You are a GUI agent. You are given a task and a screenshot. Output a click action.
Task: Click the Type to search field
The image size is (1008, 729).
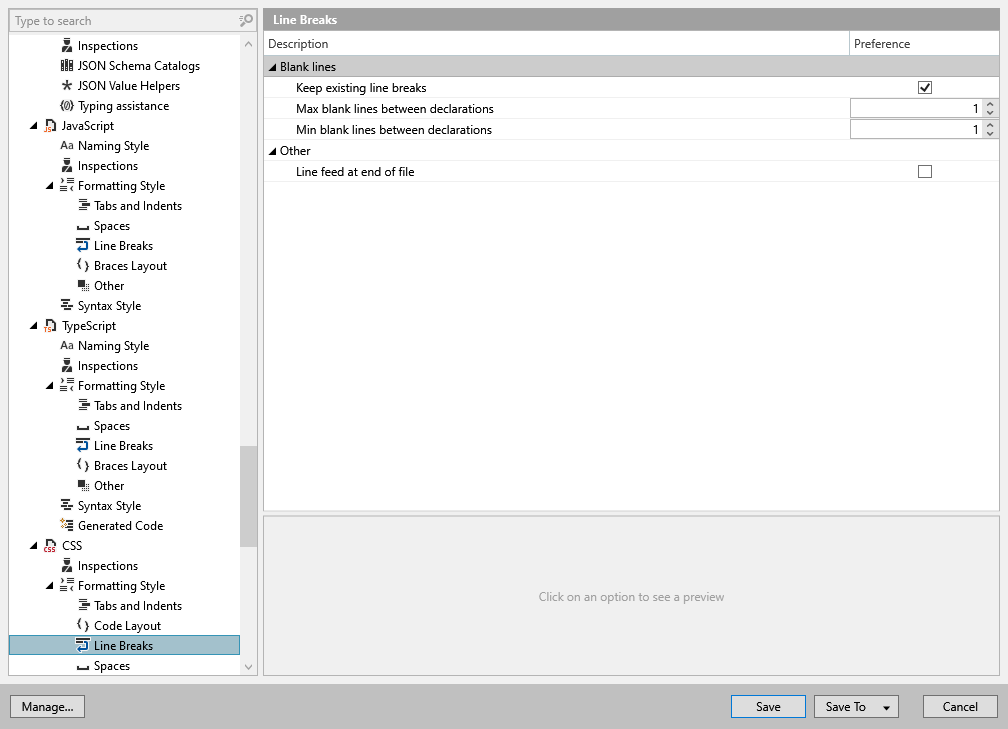click(x=125, y=21)
